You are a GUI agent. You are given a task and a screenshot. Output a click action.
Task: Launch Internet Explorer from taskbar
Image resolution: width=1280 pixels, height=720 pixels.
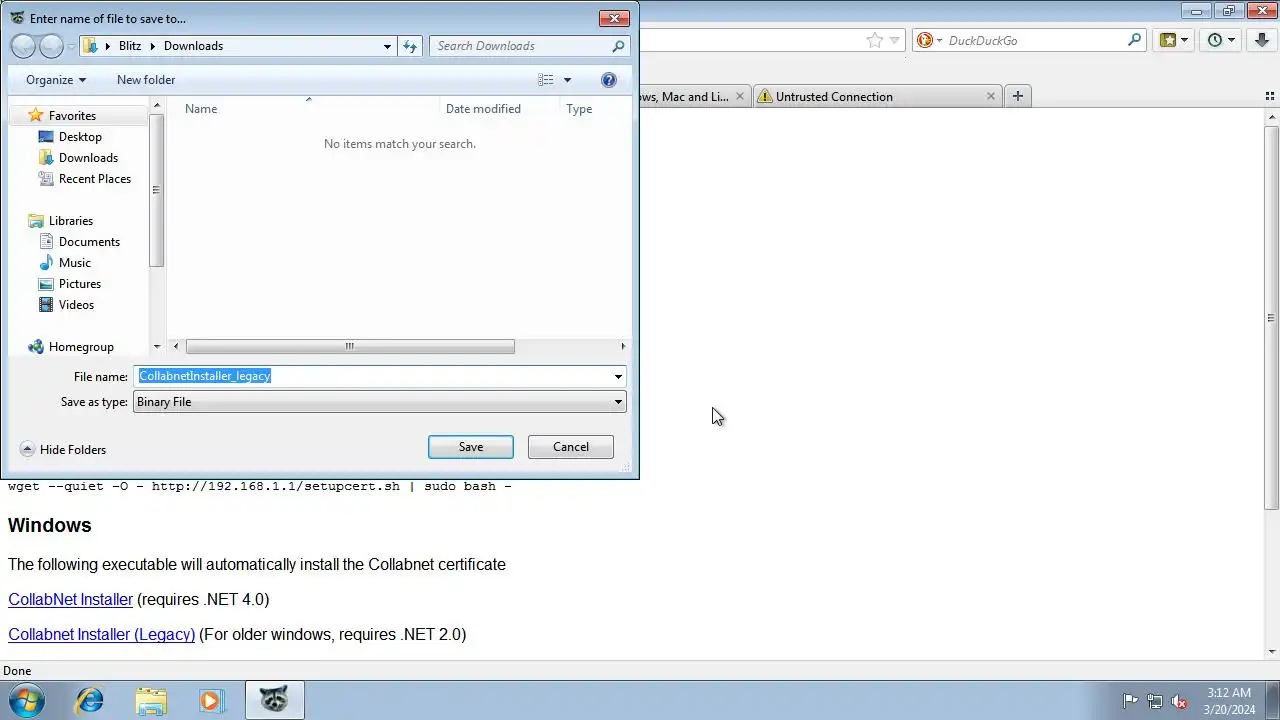pyautogui.click(x=90, y=700)
